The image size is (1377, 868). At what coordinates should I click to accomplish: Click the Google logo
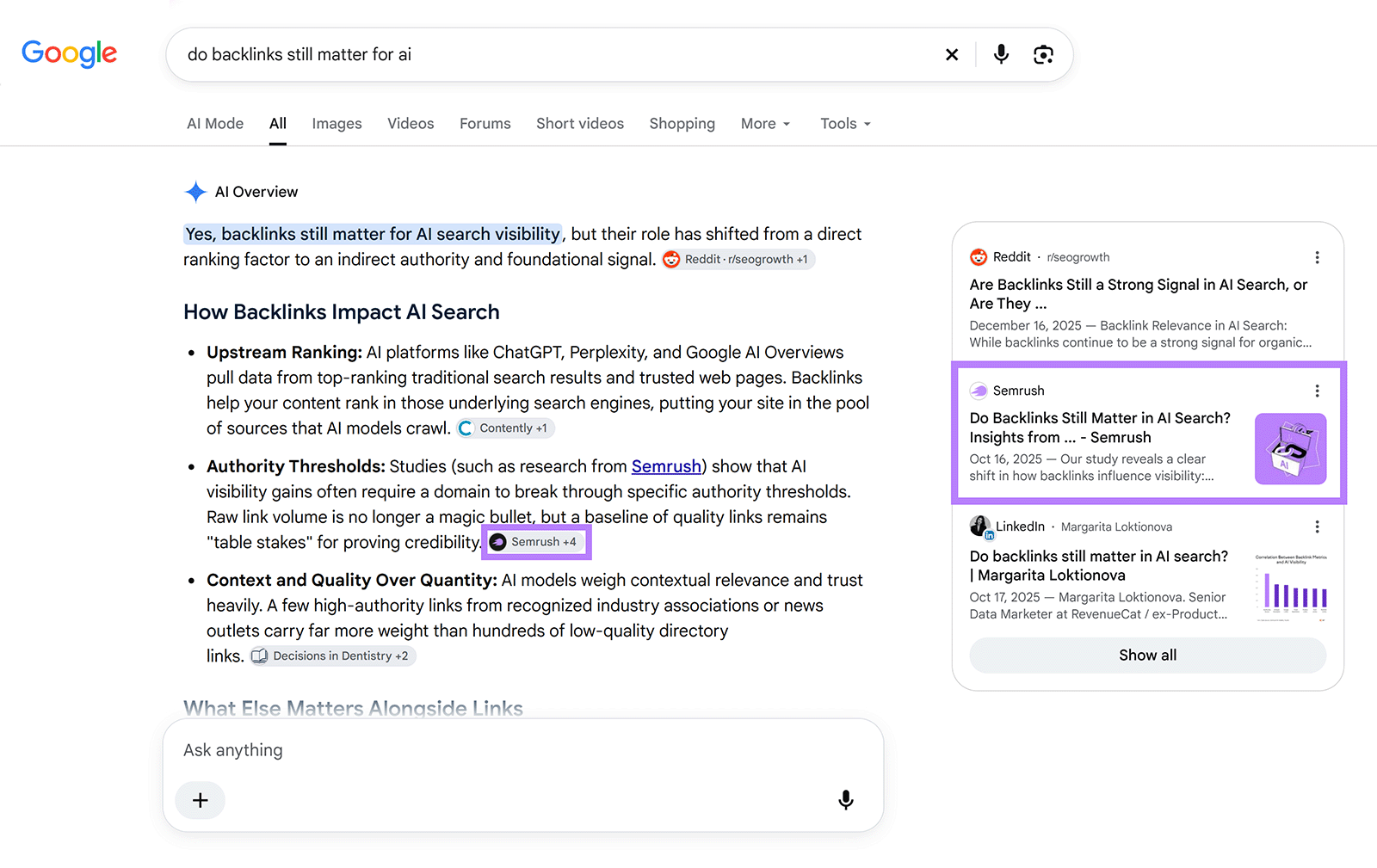70,53
